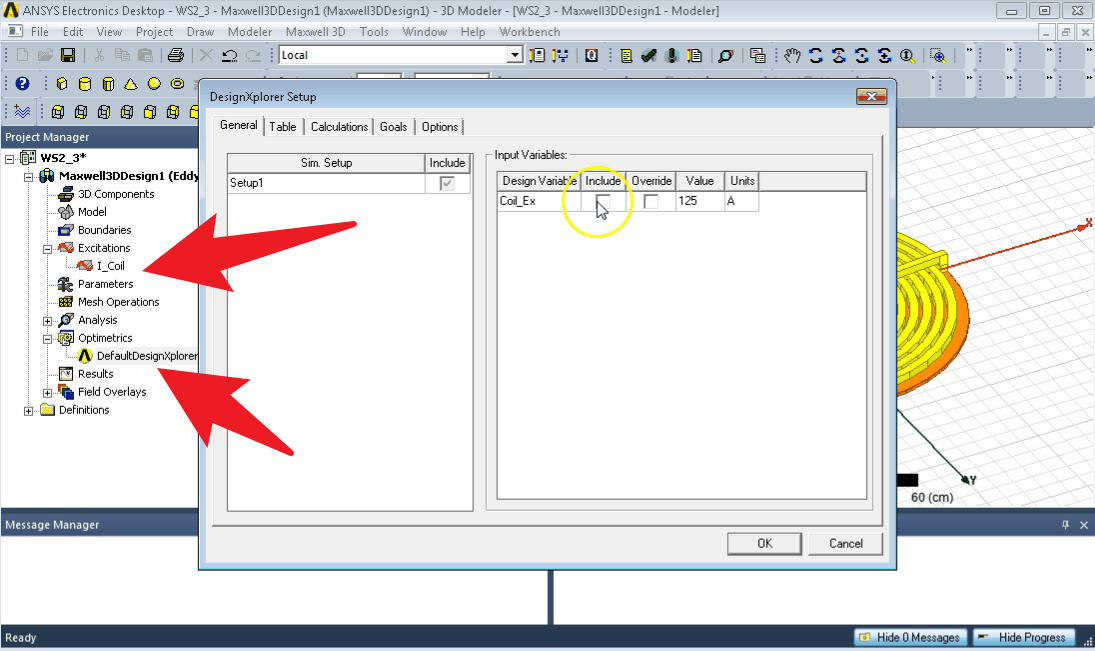Screen dimensions: 1095x651
Task: Expand the Field Overlays tree node
Action: [x=47, y=393]
